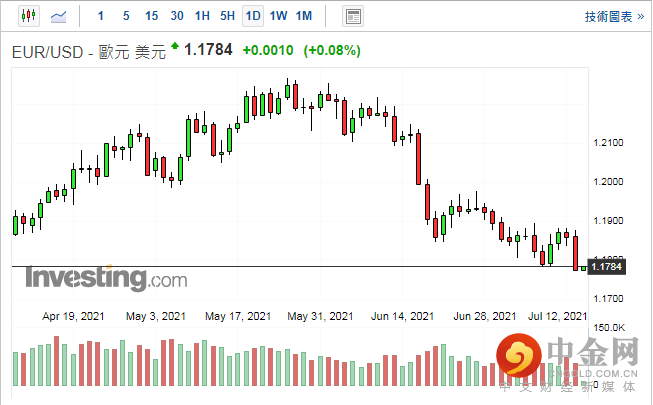Click the May 17, 2021 date marker
The width and height of the screenshot is (653, 405).
[238, 316]
